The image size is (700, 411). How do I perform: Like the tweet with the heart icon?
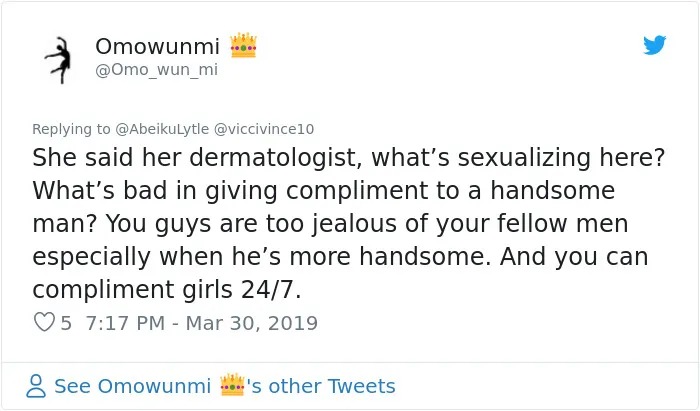(44, 322)
